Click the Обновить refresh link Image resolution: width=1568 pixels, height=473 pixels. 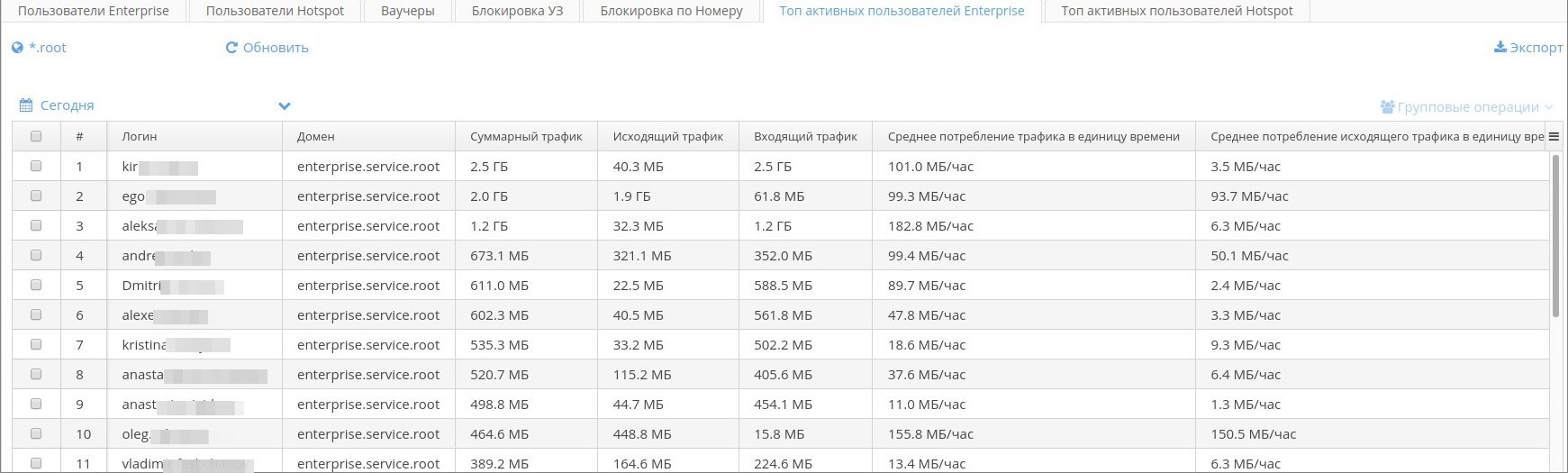[276, 48]
